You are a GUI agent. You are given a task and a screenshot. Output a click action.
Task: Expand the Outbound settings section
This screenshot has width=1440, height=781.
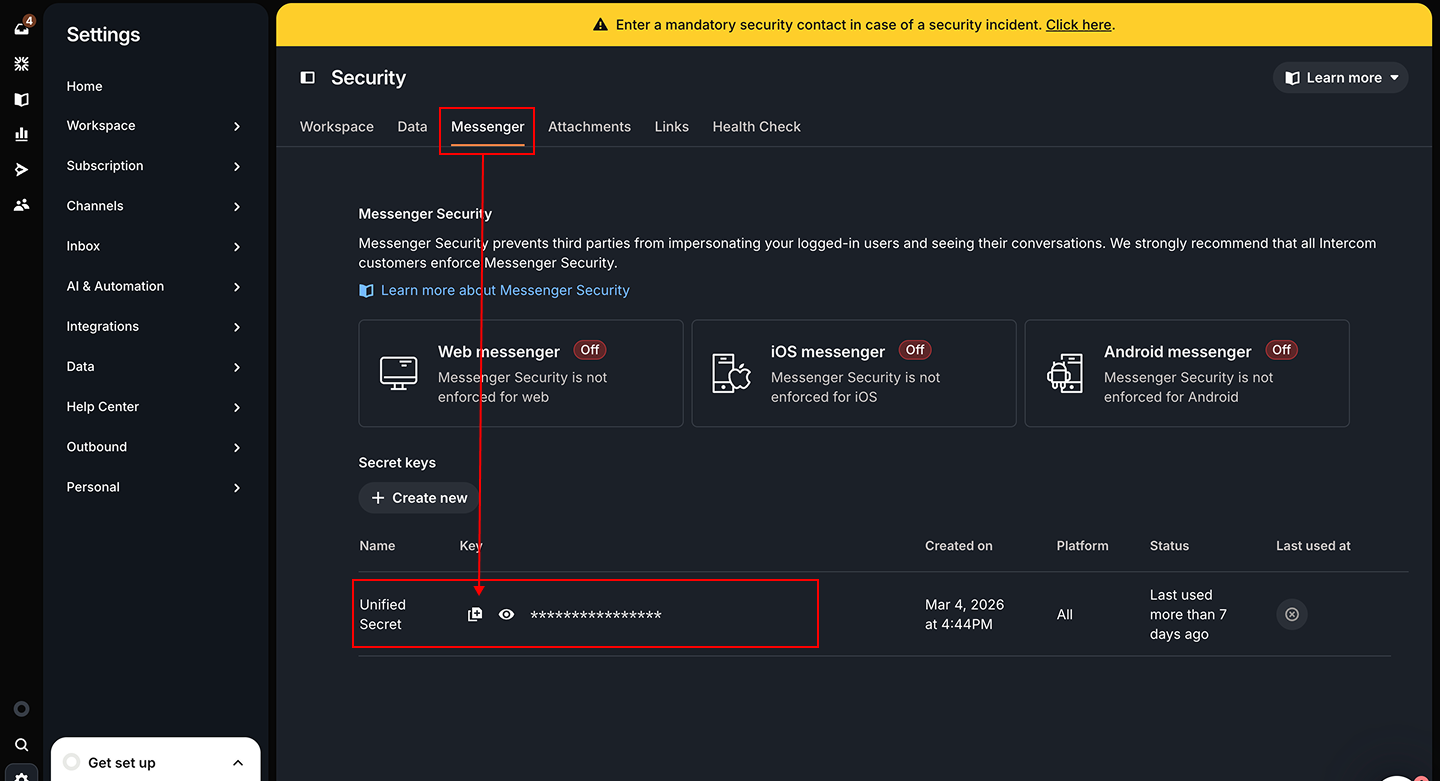[x=154, y=447]
